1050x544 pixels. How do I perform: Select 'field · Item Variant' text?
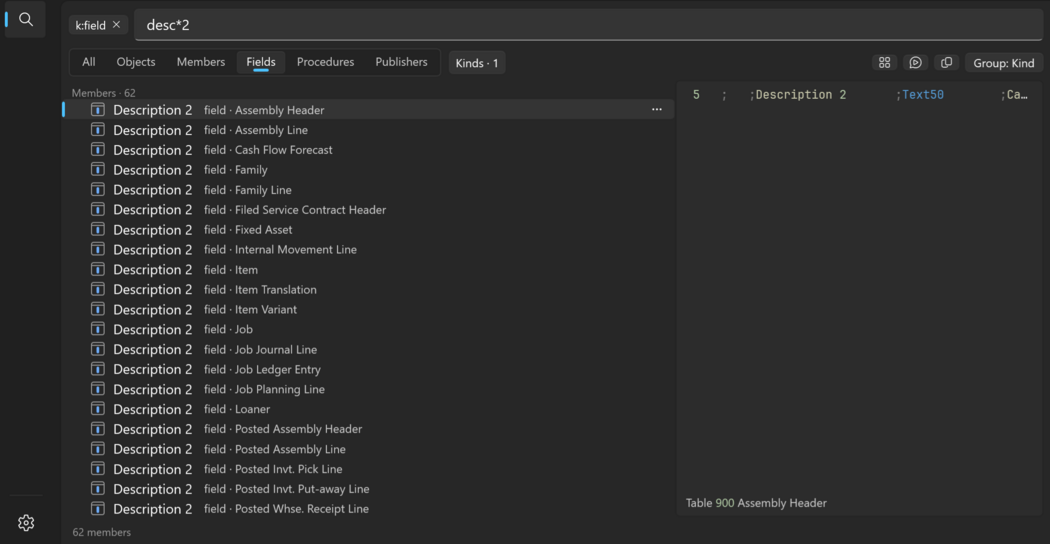(x=250, y=310)
